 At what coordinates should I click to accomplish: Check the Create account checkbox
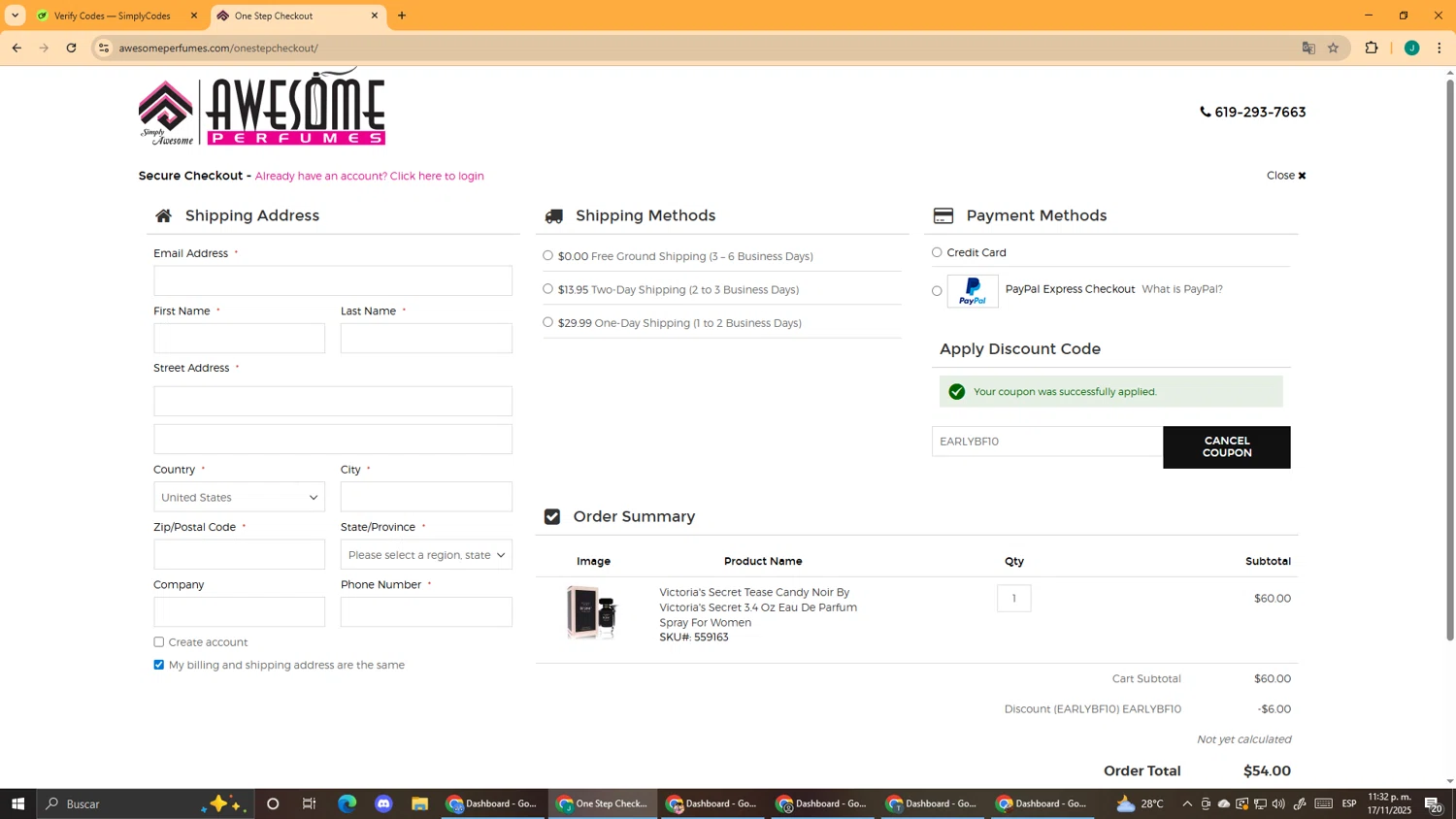pyautogui.click(x=159, y=641)
